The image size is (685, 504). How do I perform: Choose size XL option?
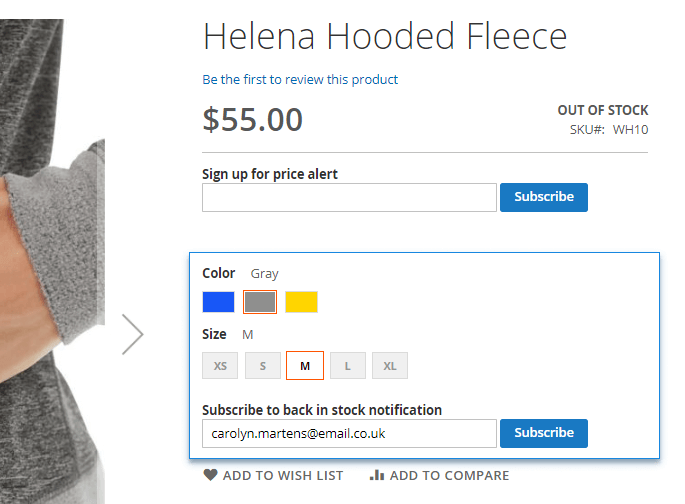pos(390,366)
